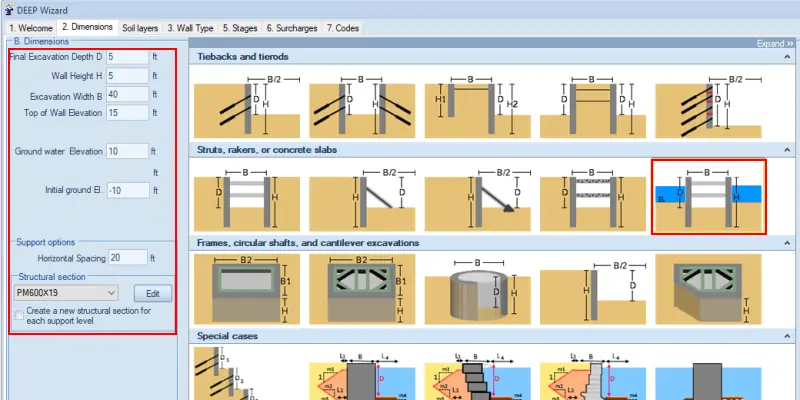
Task: Select two-wall struts B template
Action: (247, 198)
